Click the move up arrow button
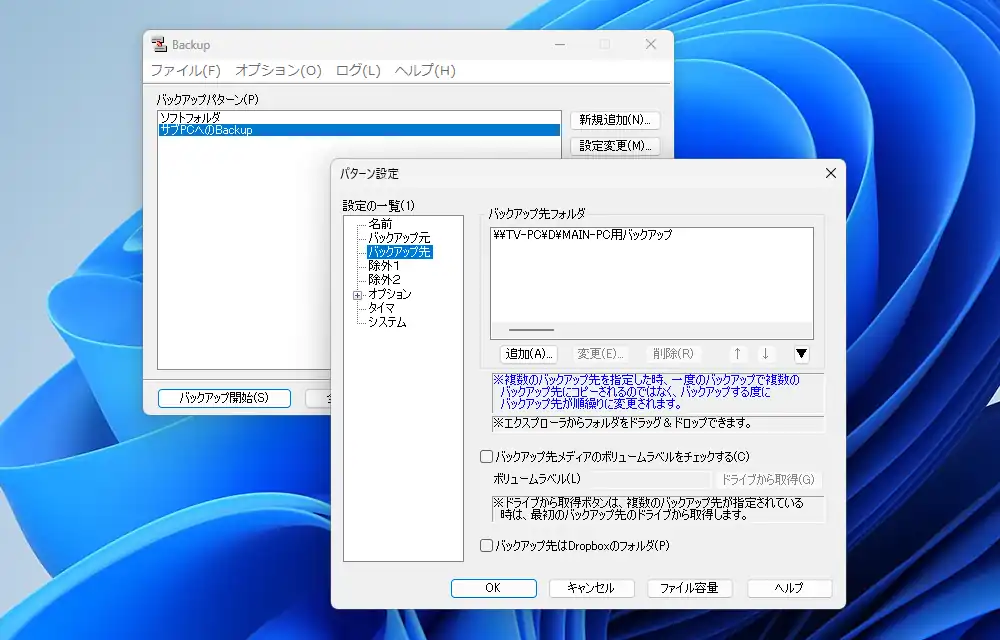Screen dimensions: 1000x640 737,353
